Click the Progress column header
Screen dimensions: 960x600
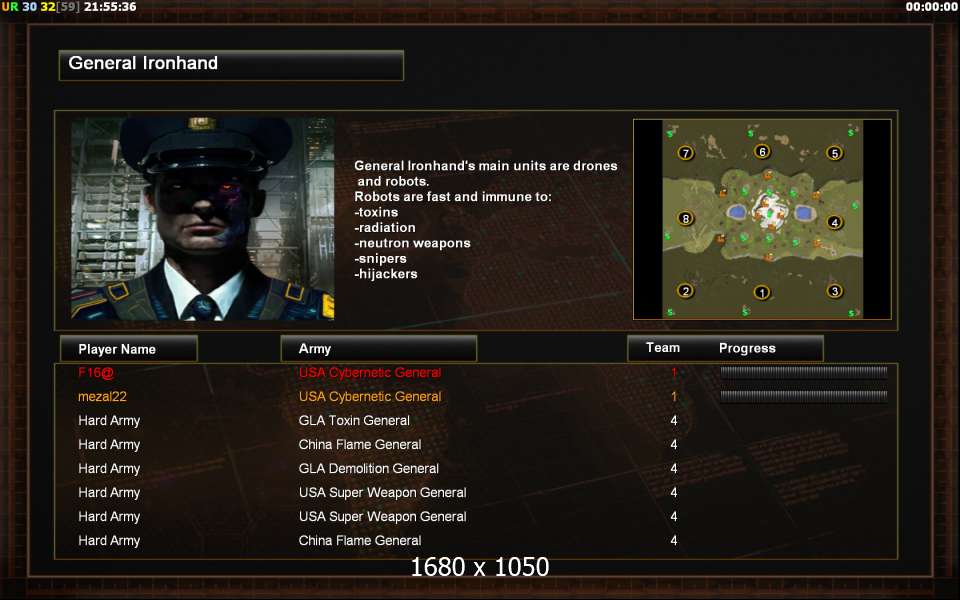[x=747, y=348]
